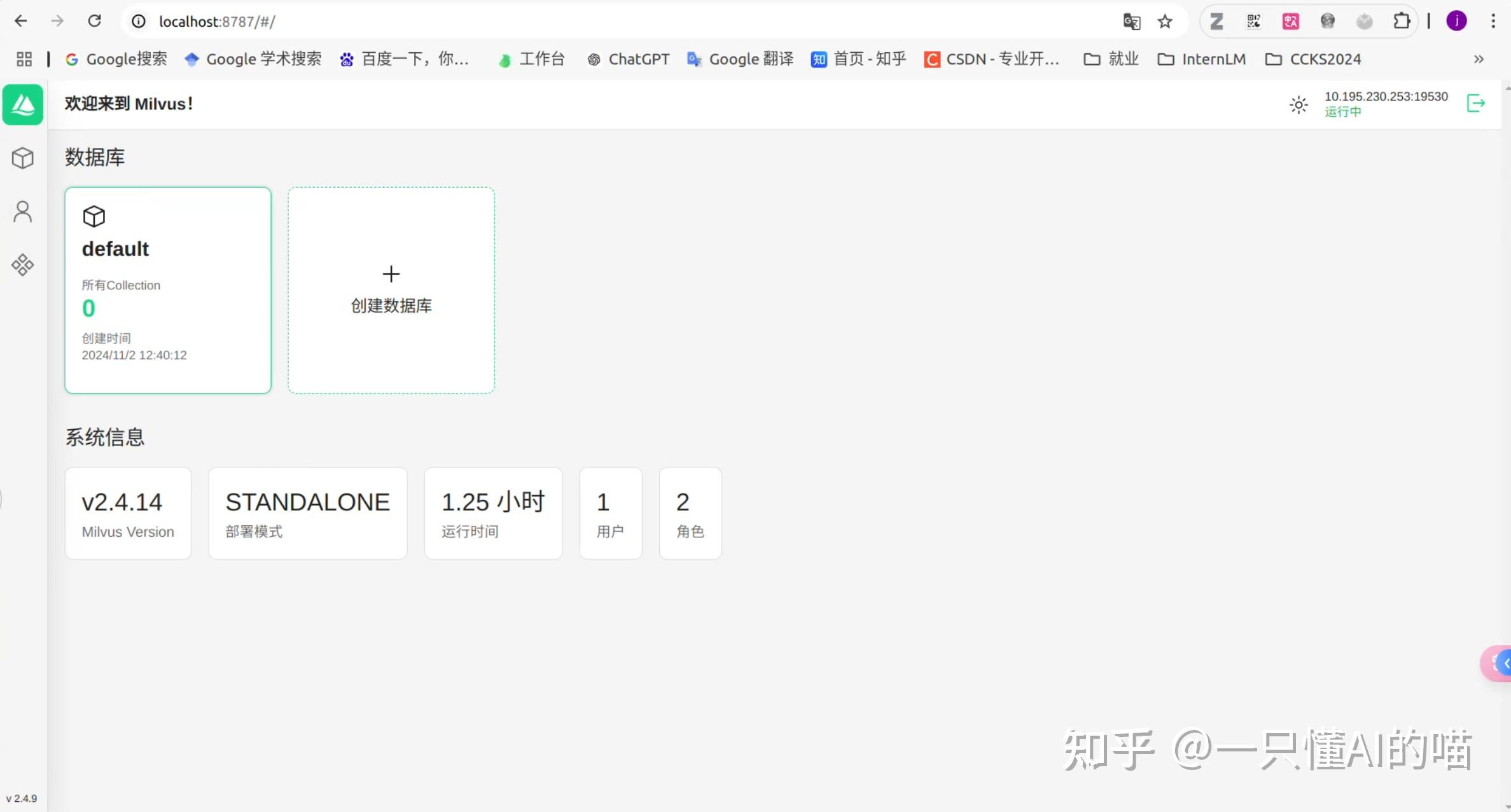Open the default database card
This screenshot has height=812, width=1511.
click(167, 289)
